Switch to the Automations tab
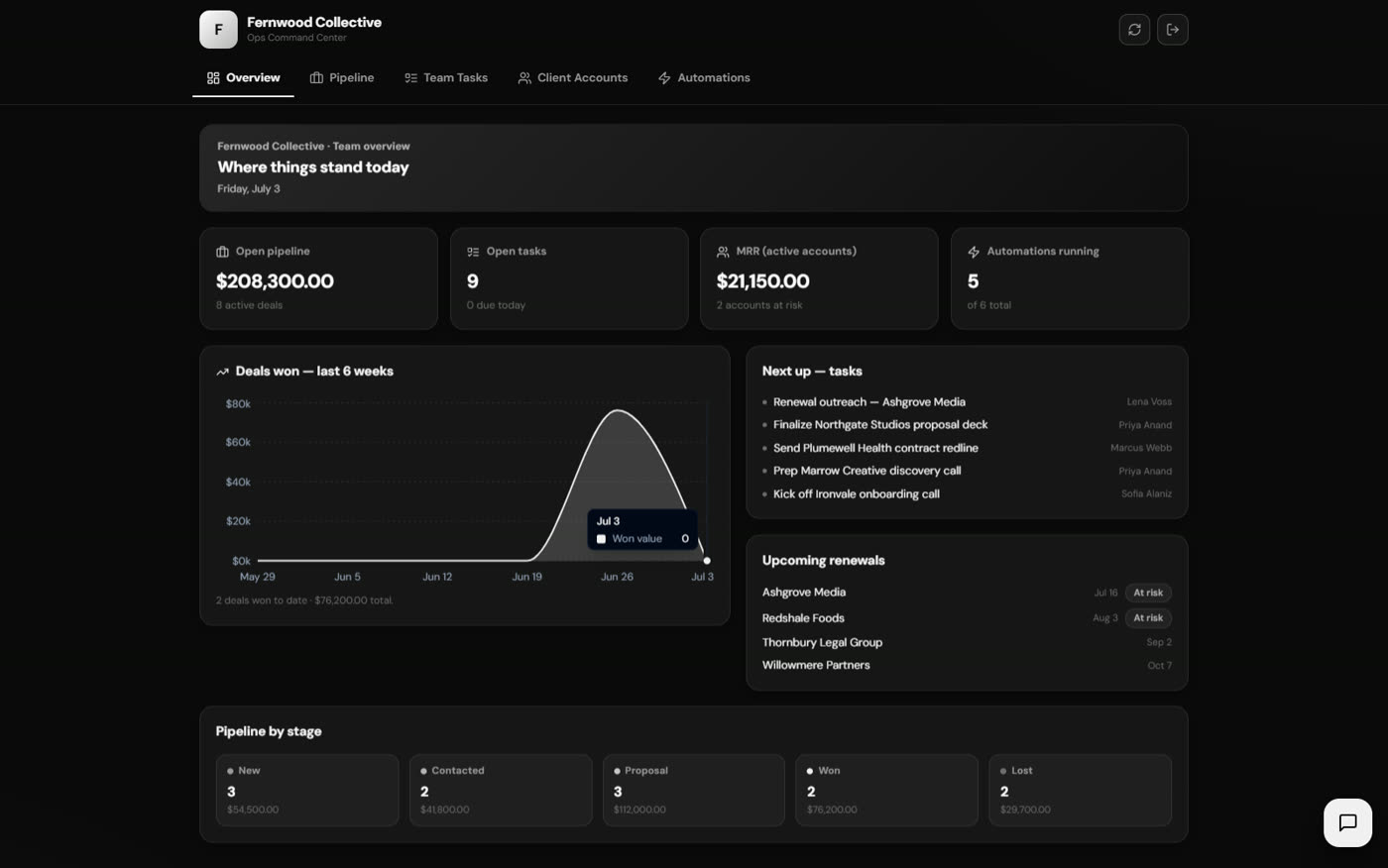Viewport: 1388px width, 868px height. [704, 77]
